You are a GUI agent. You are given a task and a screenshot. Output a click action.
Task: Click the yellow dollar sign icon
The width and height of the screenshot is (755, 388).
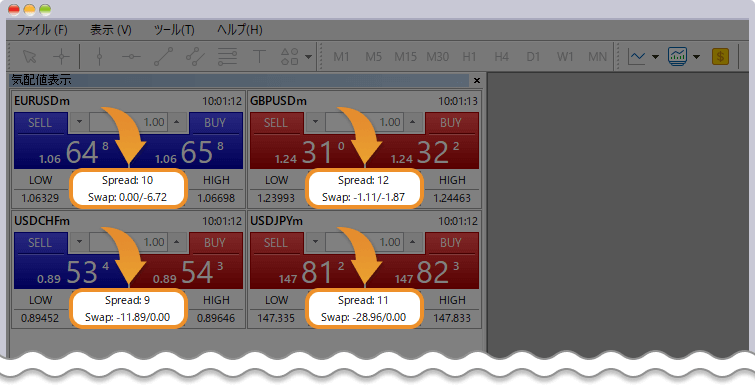(x=720, y=57)
